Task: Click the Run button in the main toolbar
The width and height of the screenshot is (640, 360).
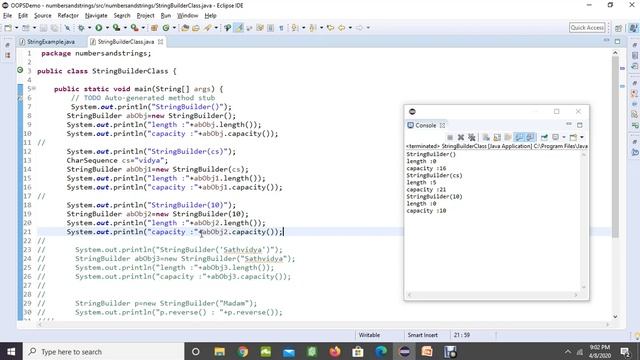Action: [x=98, y=28]
